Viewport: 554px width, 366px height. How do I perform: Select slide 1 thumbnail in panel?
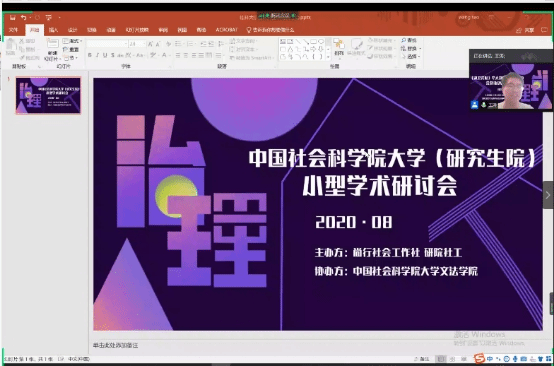pos(48,95)
